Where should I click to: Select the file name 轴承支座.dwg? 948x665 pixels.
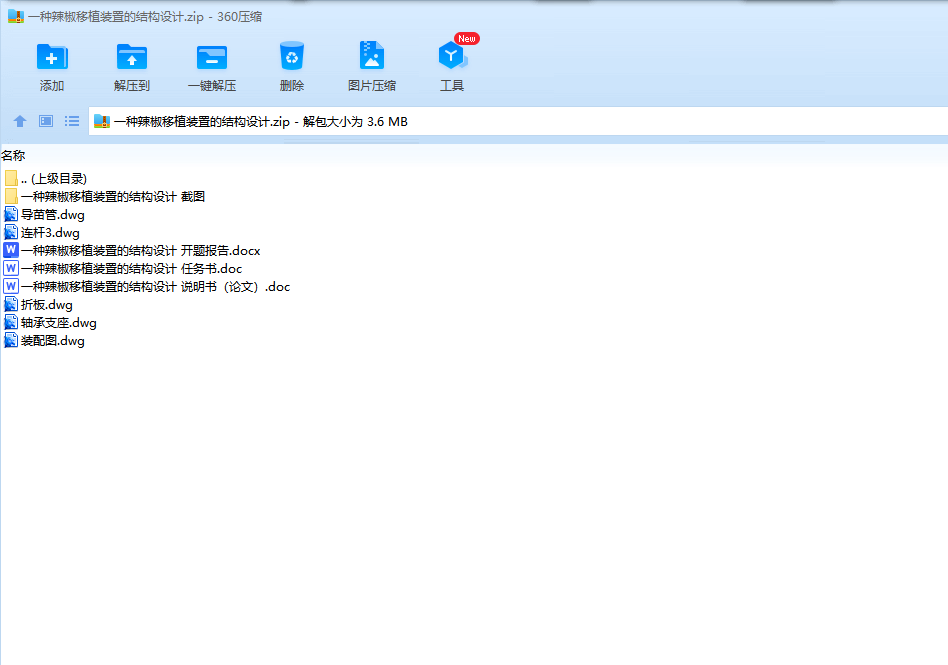(59, 323)
